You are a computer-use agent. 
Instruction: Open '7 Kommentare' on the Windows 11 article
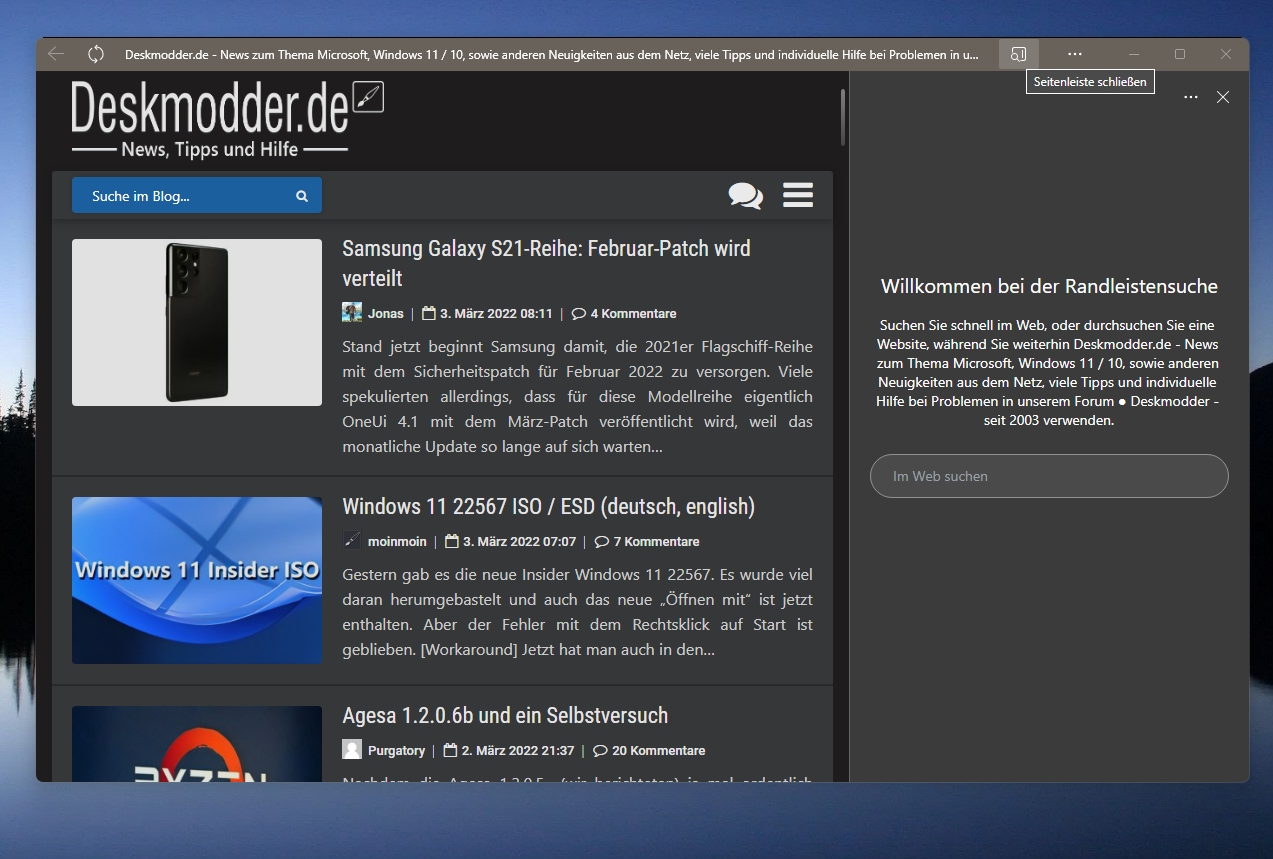click(x=647, y=541)
